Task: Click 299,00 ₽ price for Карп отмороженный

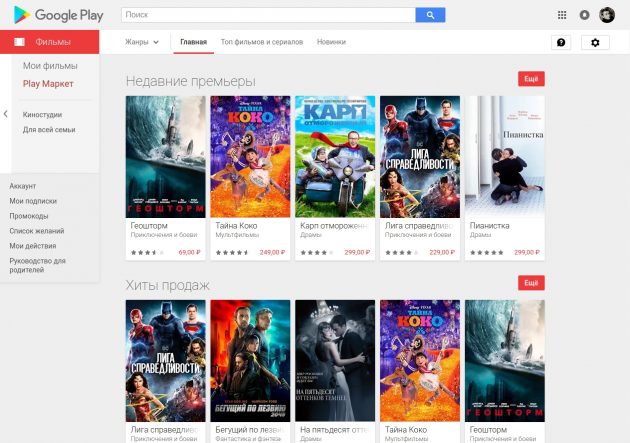Action: (x=357, y=253)
